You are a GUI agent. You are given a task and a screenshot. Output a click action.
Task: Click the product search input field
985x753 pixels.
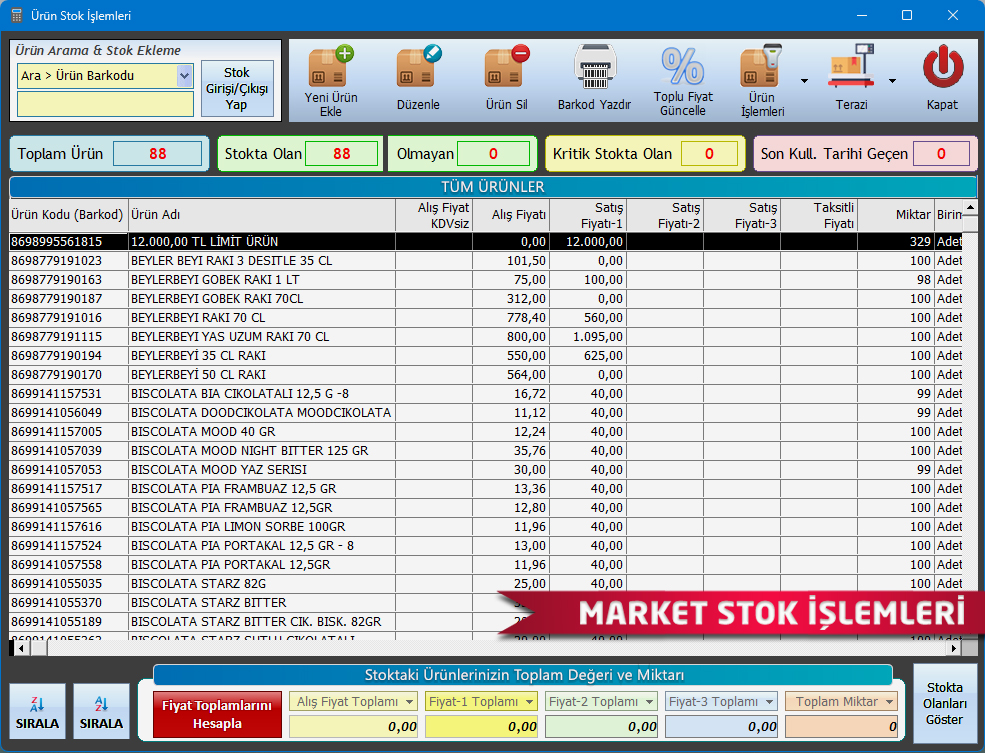105,104
